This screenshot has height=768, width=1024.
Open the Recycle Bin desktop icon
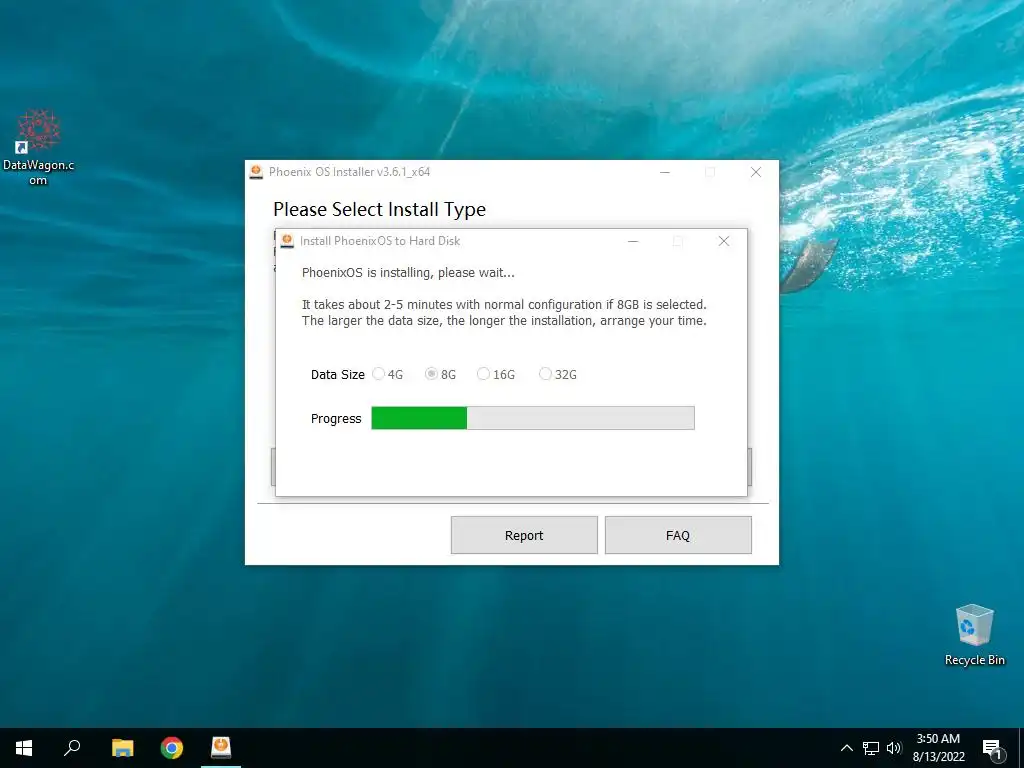coord(974,635)
